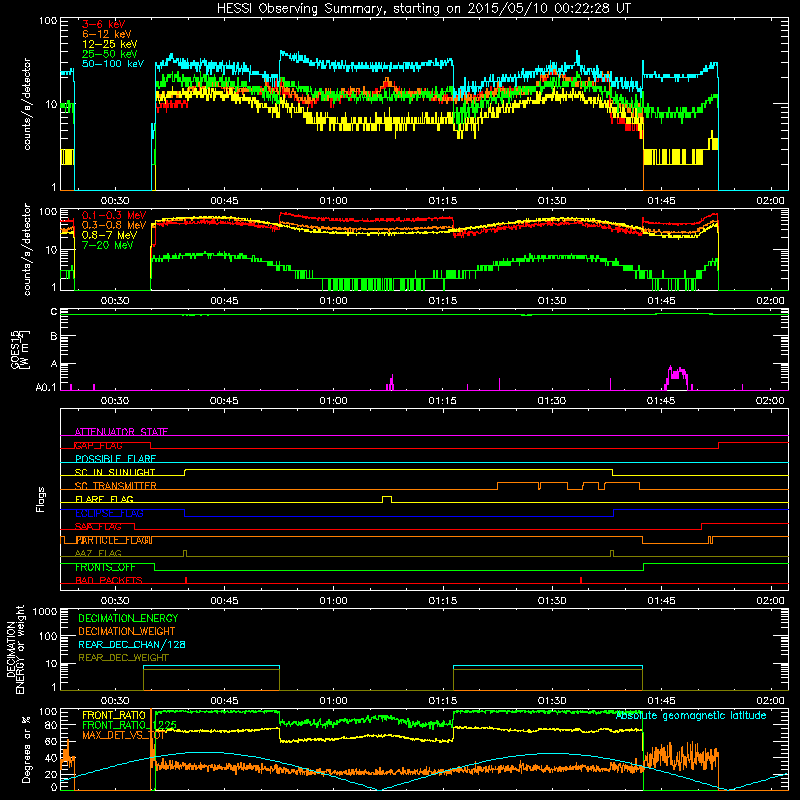The image size is (800, 800).
Task: Select the 25-50 keV legend label
Action: point(109,54)
